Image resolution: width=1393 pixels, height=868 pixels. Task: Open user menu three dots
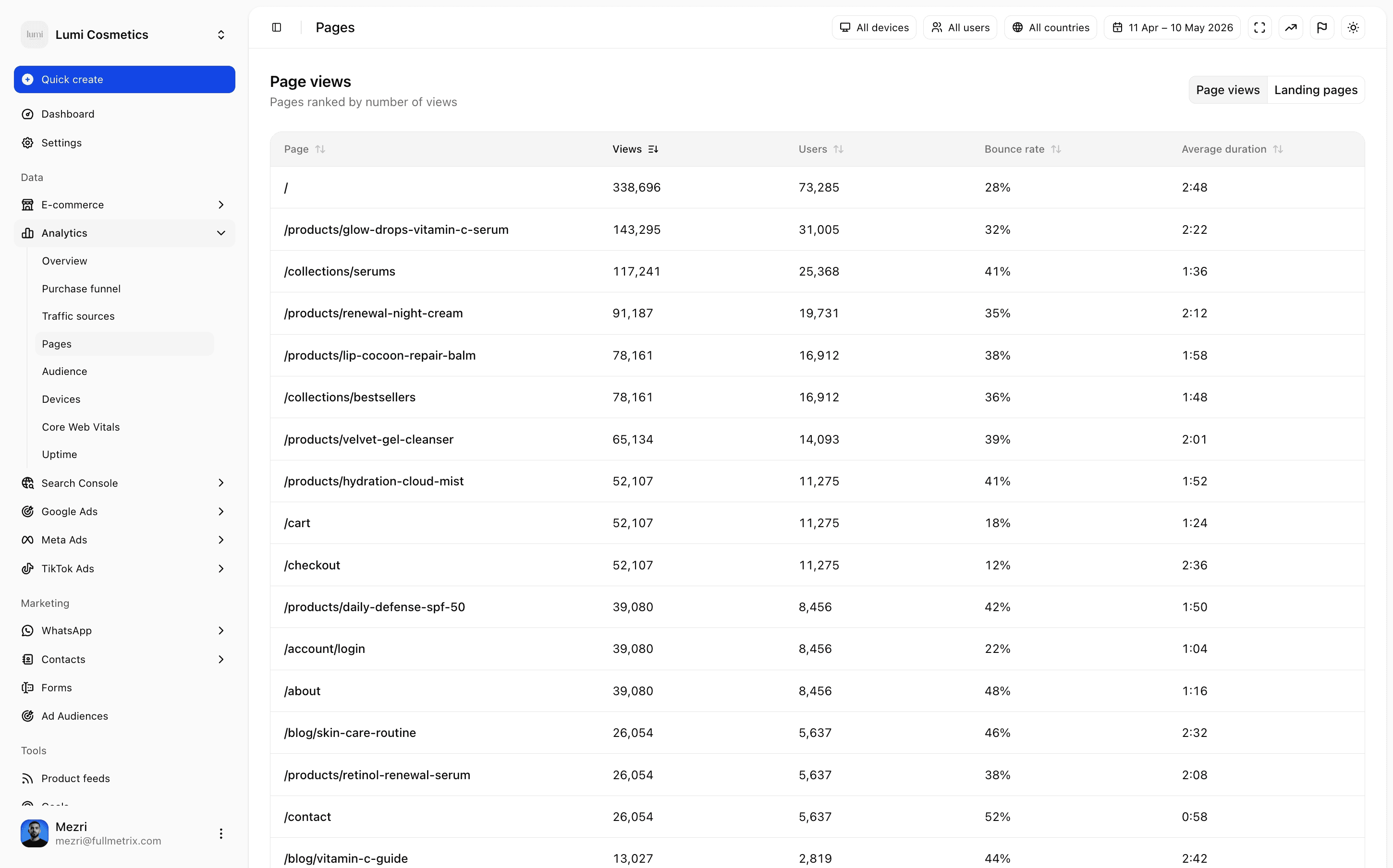click(221, 833)
